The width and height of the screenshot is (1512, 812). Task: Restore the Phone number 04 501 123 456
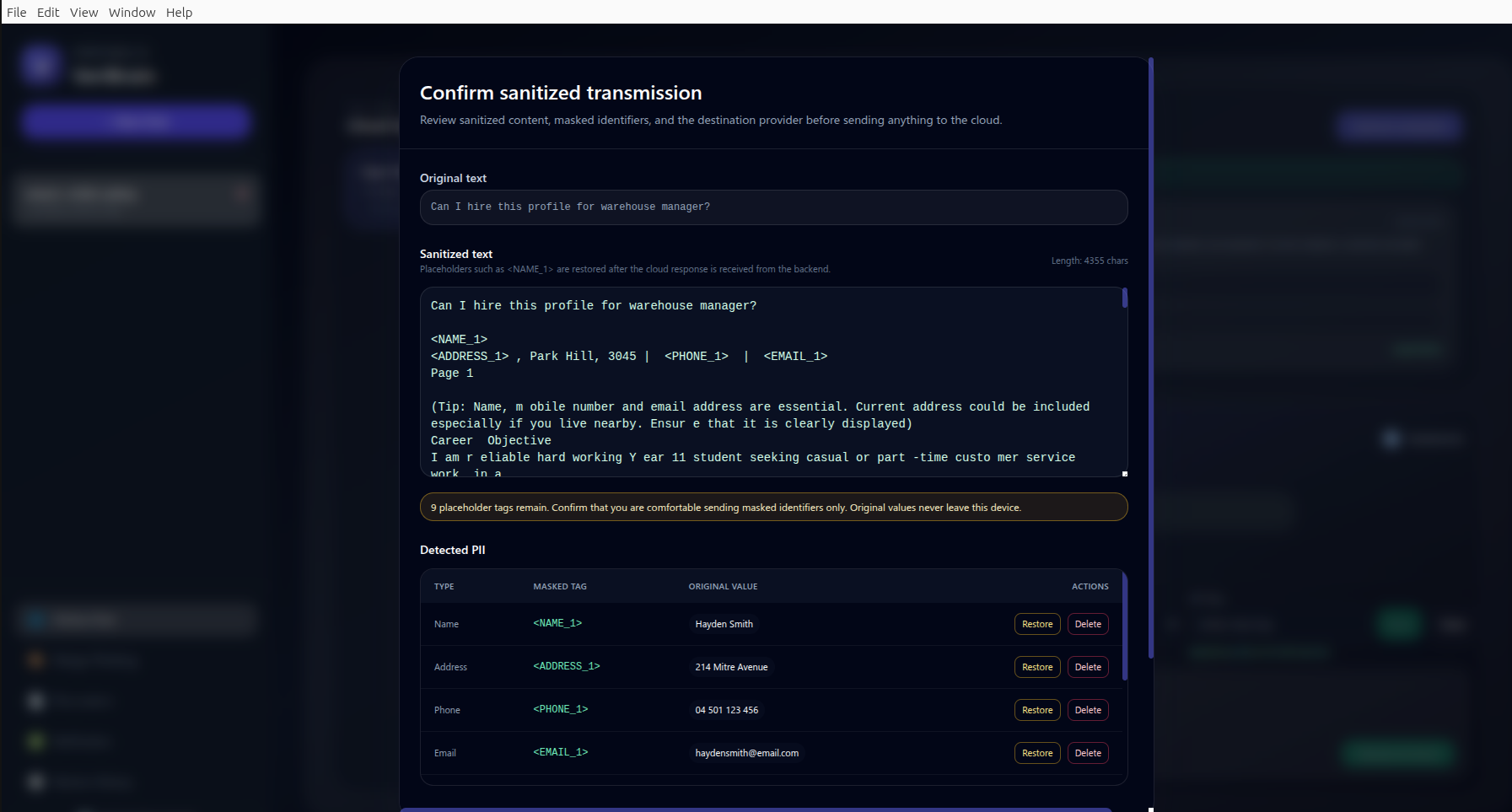pyautogui.click(x=1036, y=710)
